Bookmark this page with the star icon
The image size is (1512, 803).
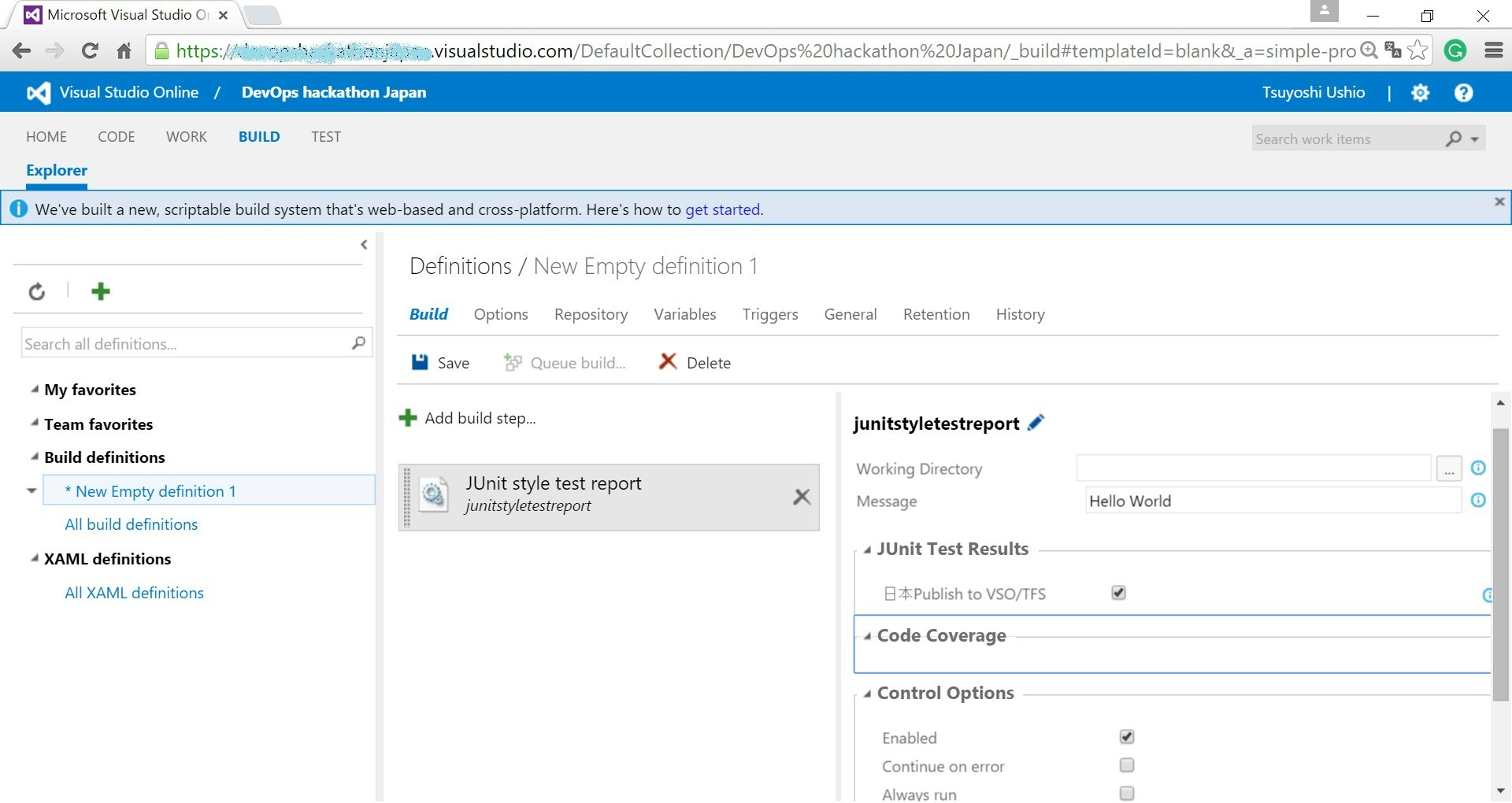click(1417, 50)
